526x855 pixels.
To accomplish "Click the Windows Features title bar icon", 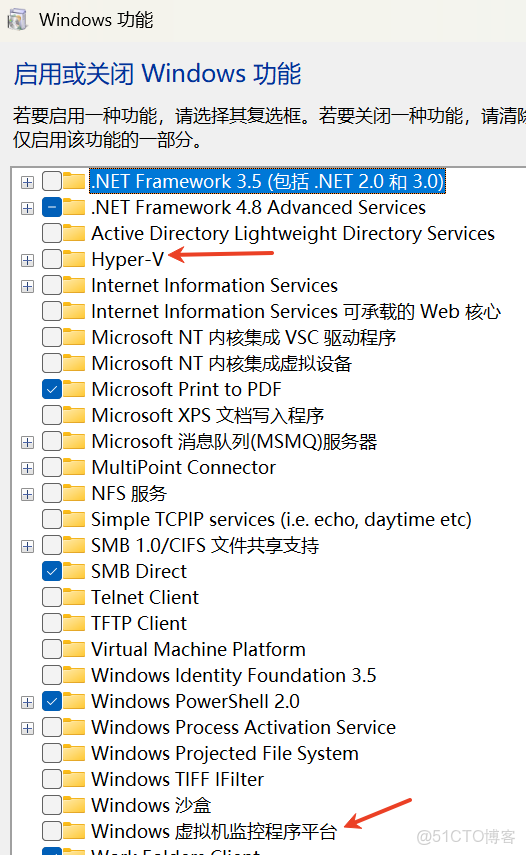I will (x=17, y=20).
